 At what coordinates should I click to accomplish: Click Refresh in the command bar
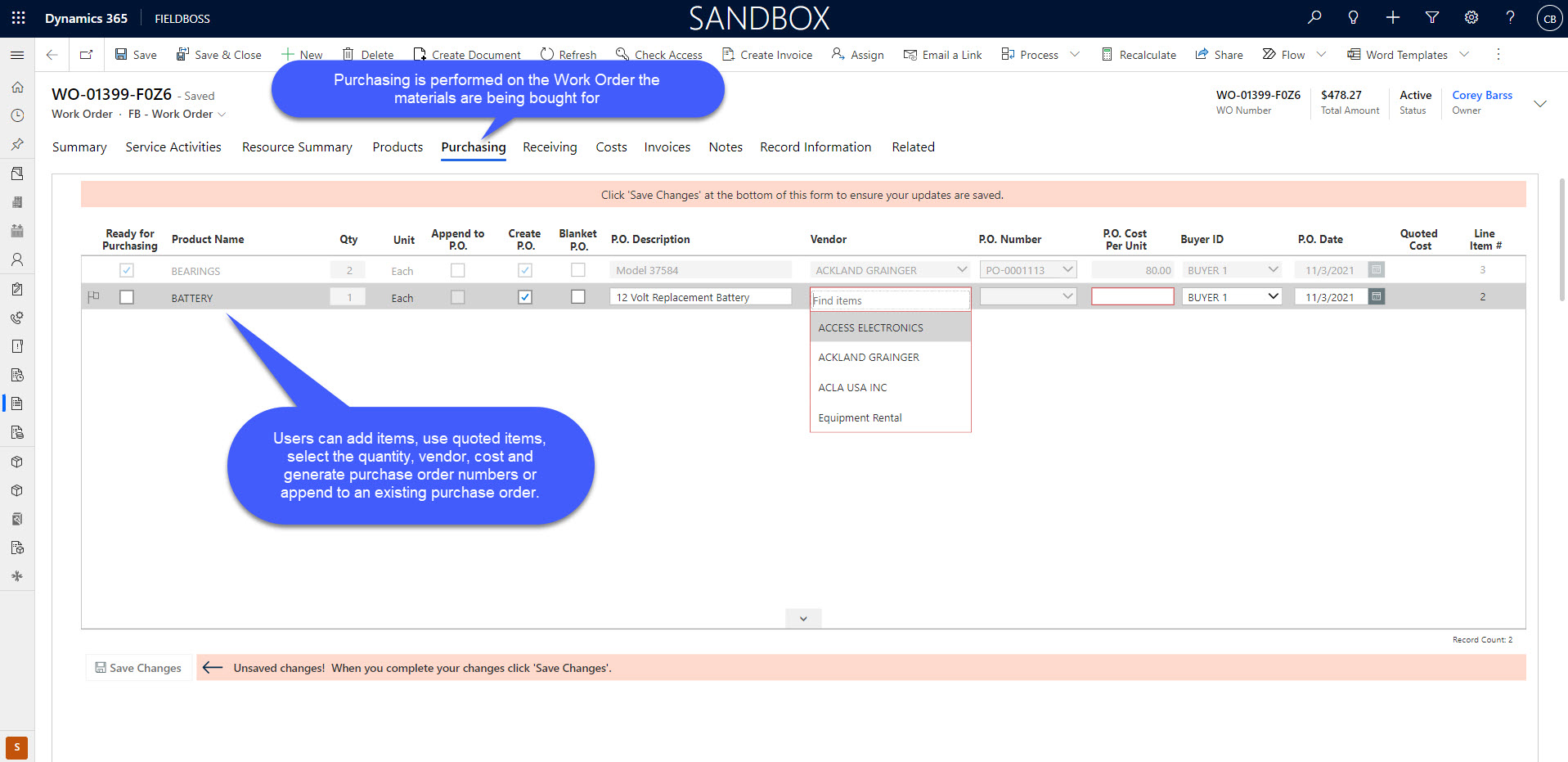[568, 55]
